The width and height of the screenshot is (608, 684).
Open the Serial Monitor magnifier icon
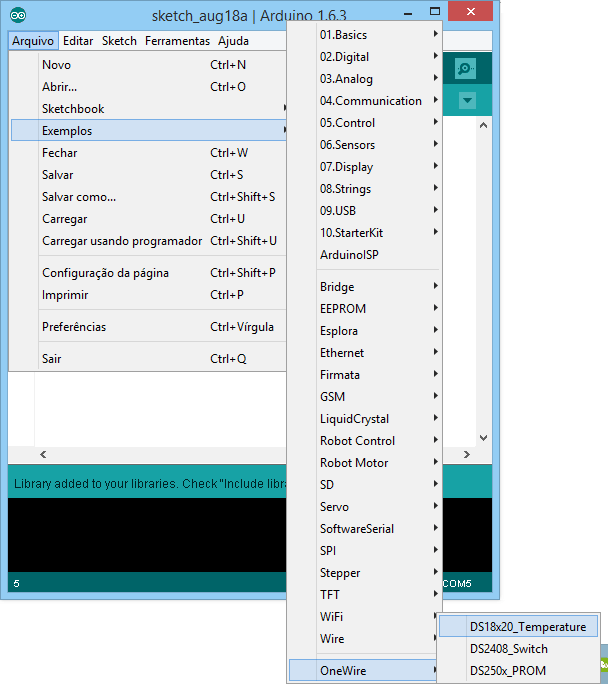pos(466,68)
